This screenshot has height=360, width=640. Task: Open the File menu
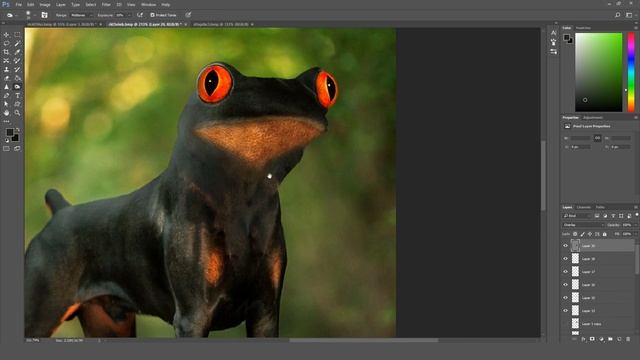[x=18, y=4]
